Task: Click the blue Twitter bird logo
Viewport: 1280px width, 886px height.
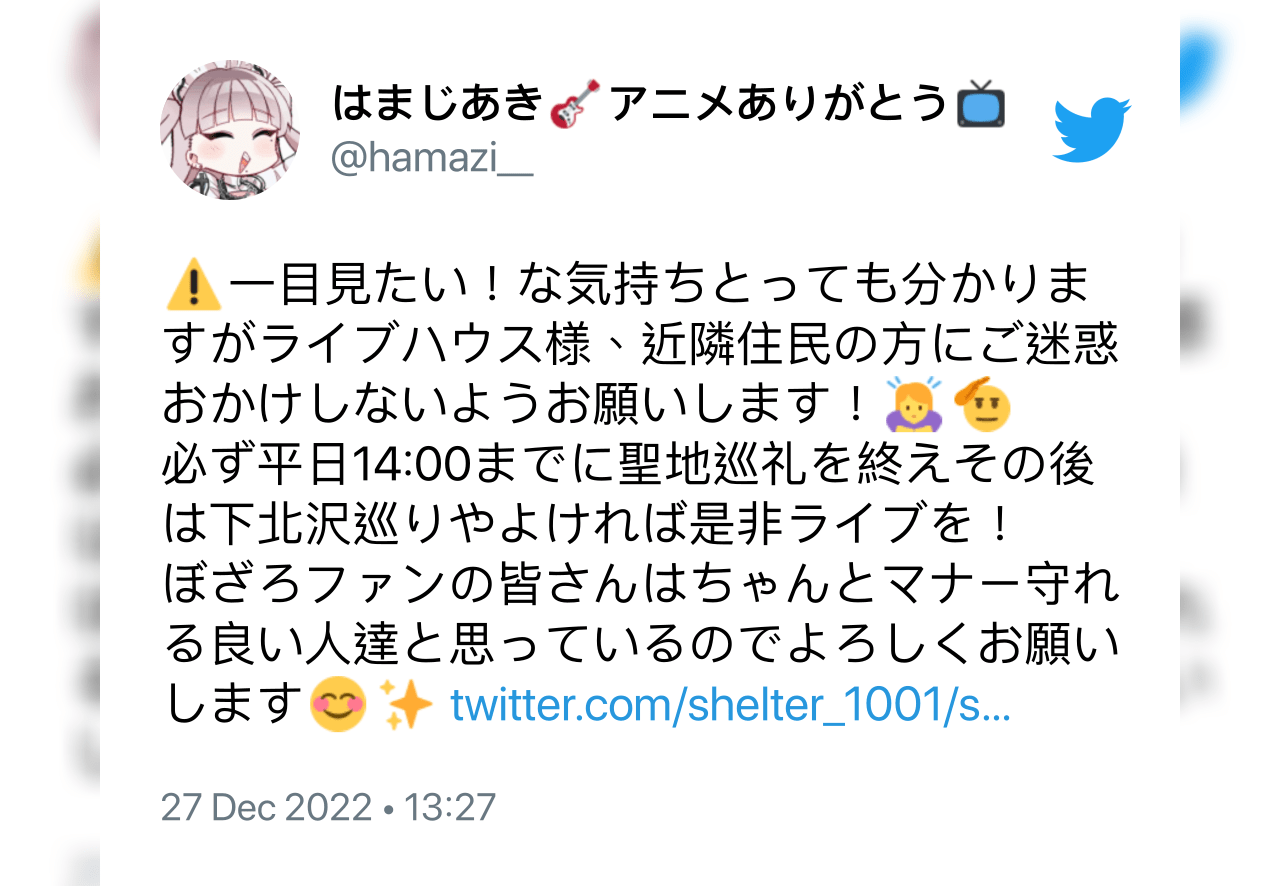Action: click(x=1092, y=130)
